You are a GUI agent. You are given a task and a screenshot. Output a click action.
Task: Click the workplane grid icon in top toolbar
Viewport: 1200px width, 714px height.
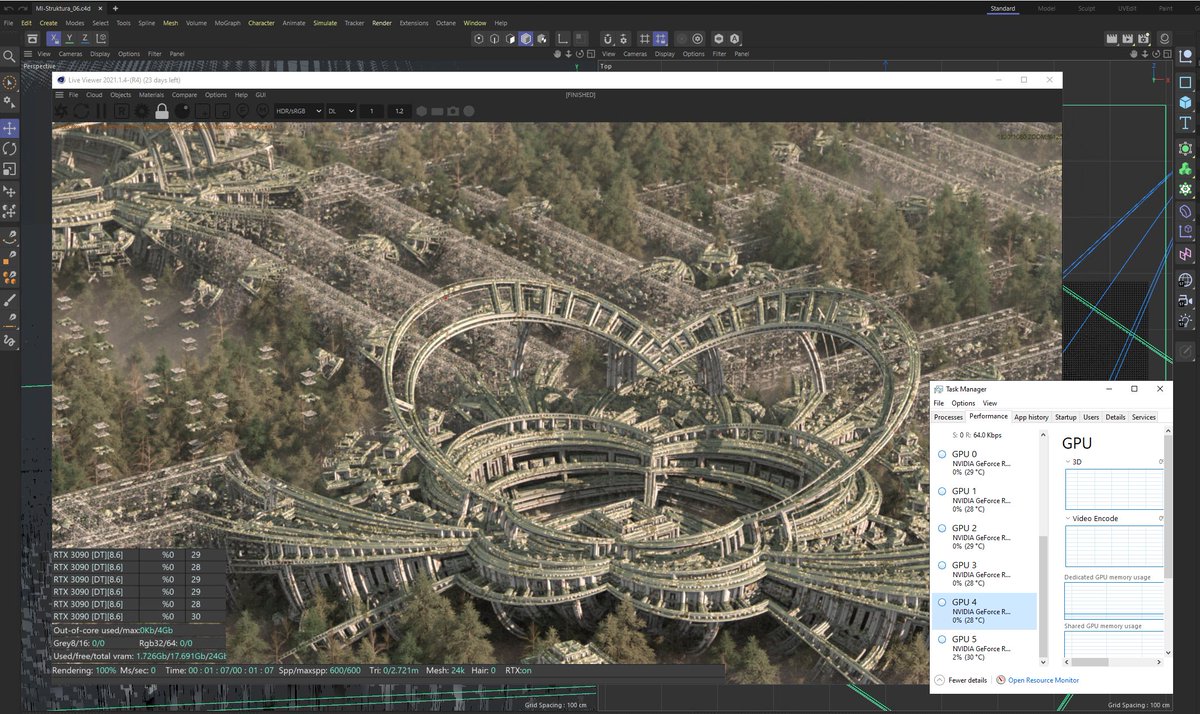644,38
